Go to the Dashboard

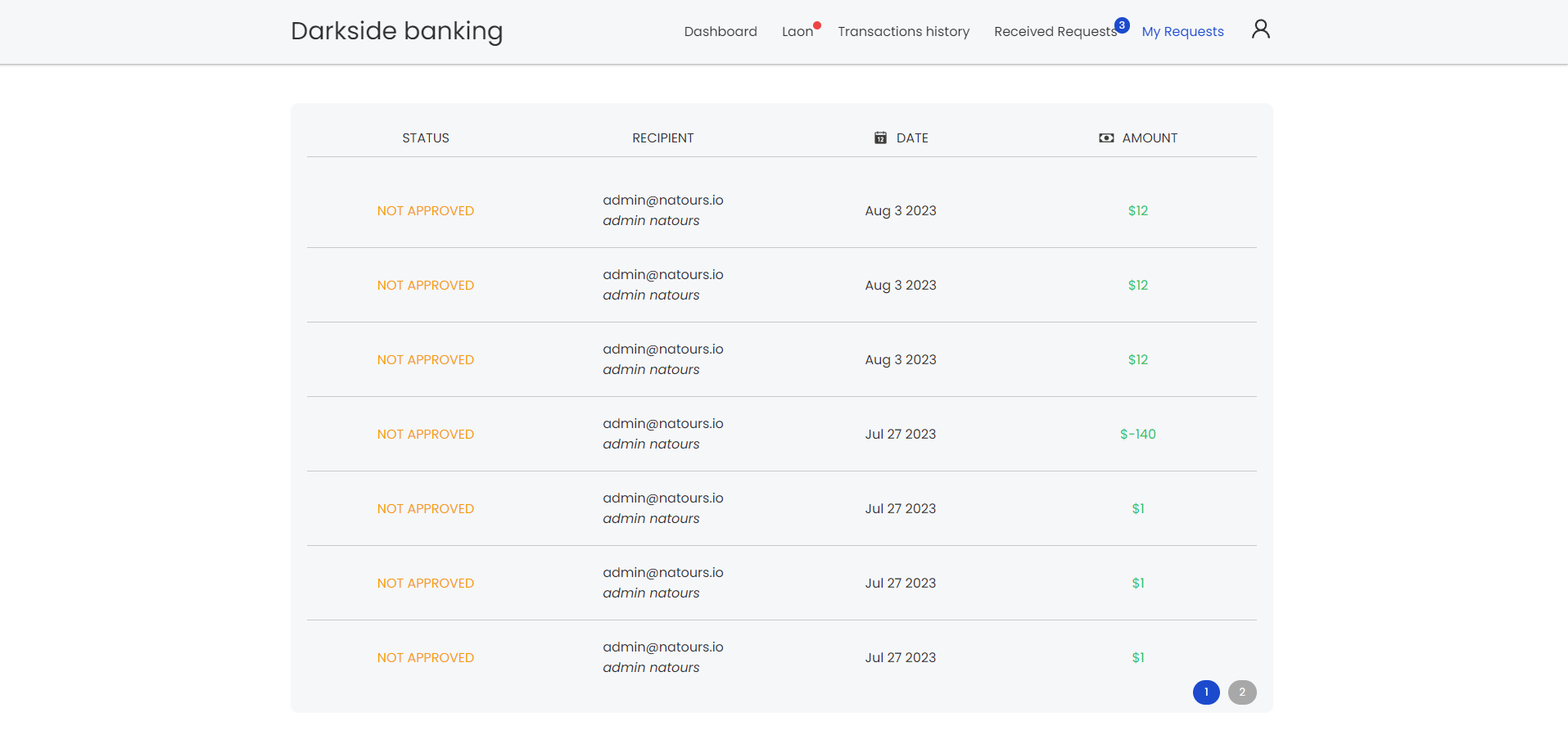[720, 31]
